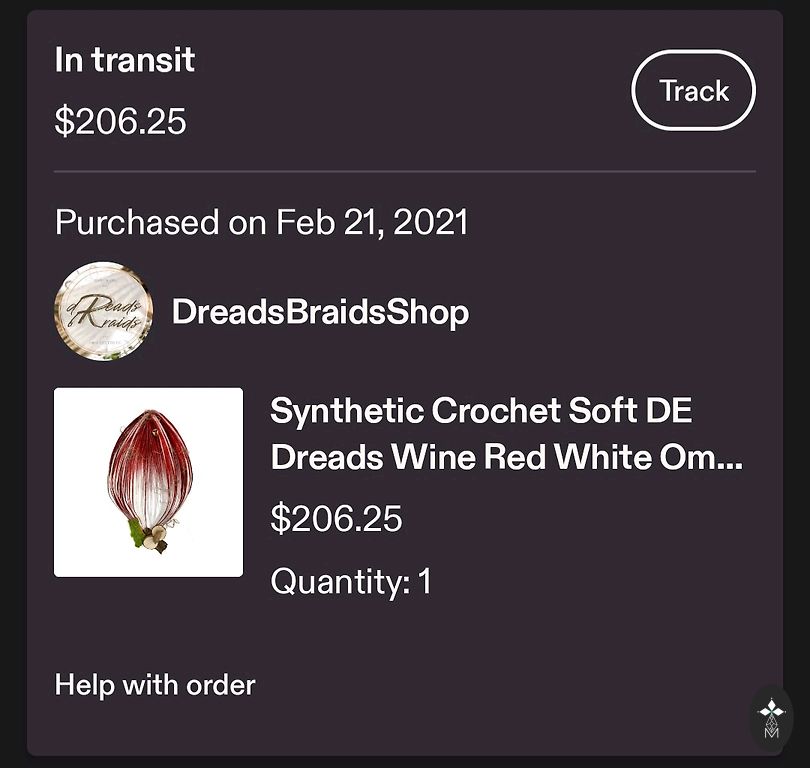
Task: Click the word Track inside the rounded outline
Action: pyautogui.click(x=693, y=91)
